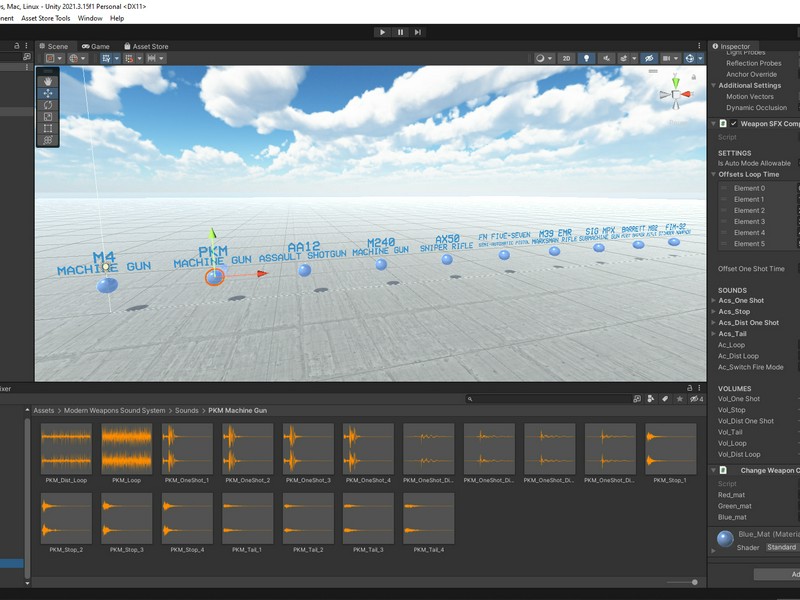Expand the Acs_Tail array

(x=714, y=334)
